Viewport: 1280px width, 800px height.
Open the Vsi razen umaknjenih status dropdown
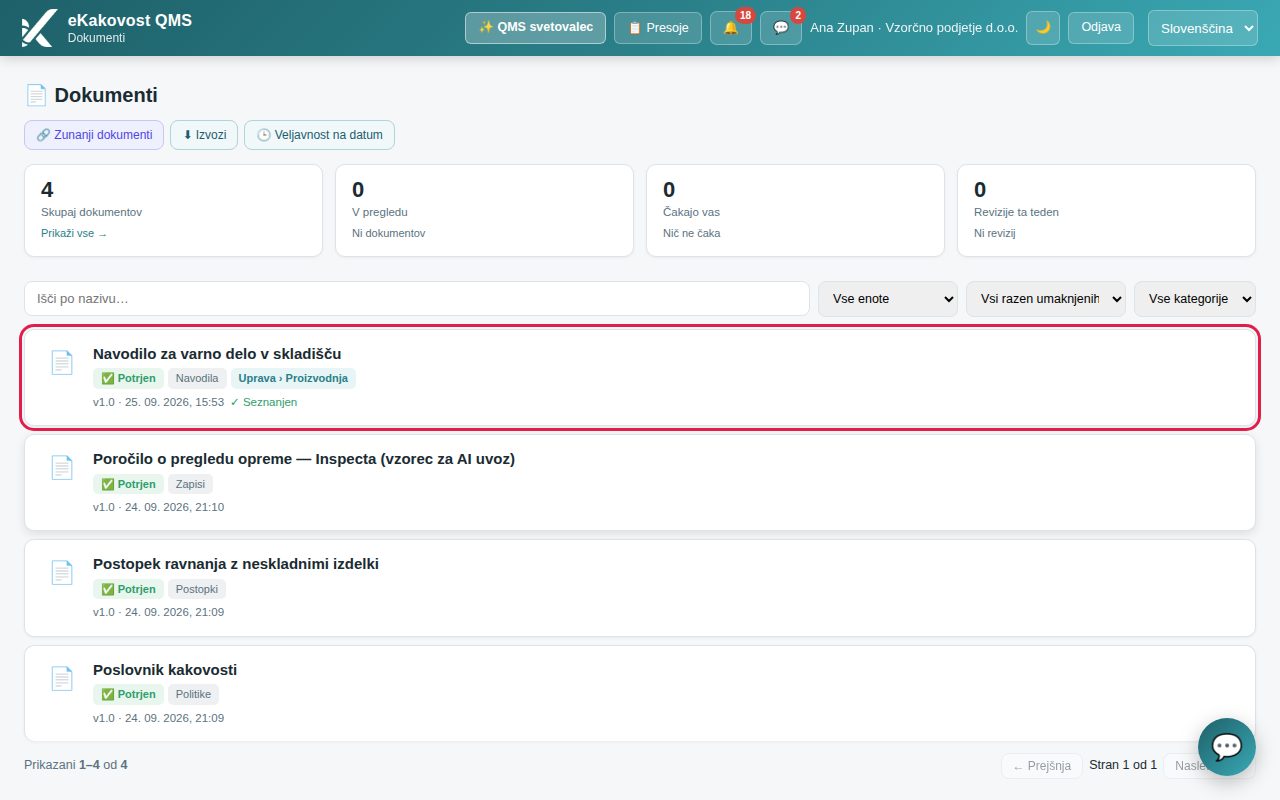click(1046, 299)
